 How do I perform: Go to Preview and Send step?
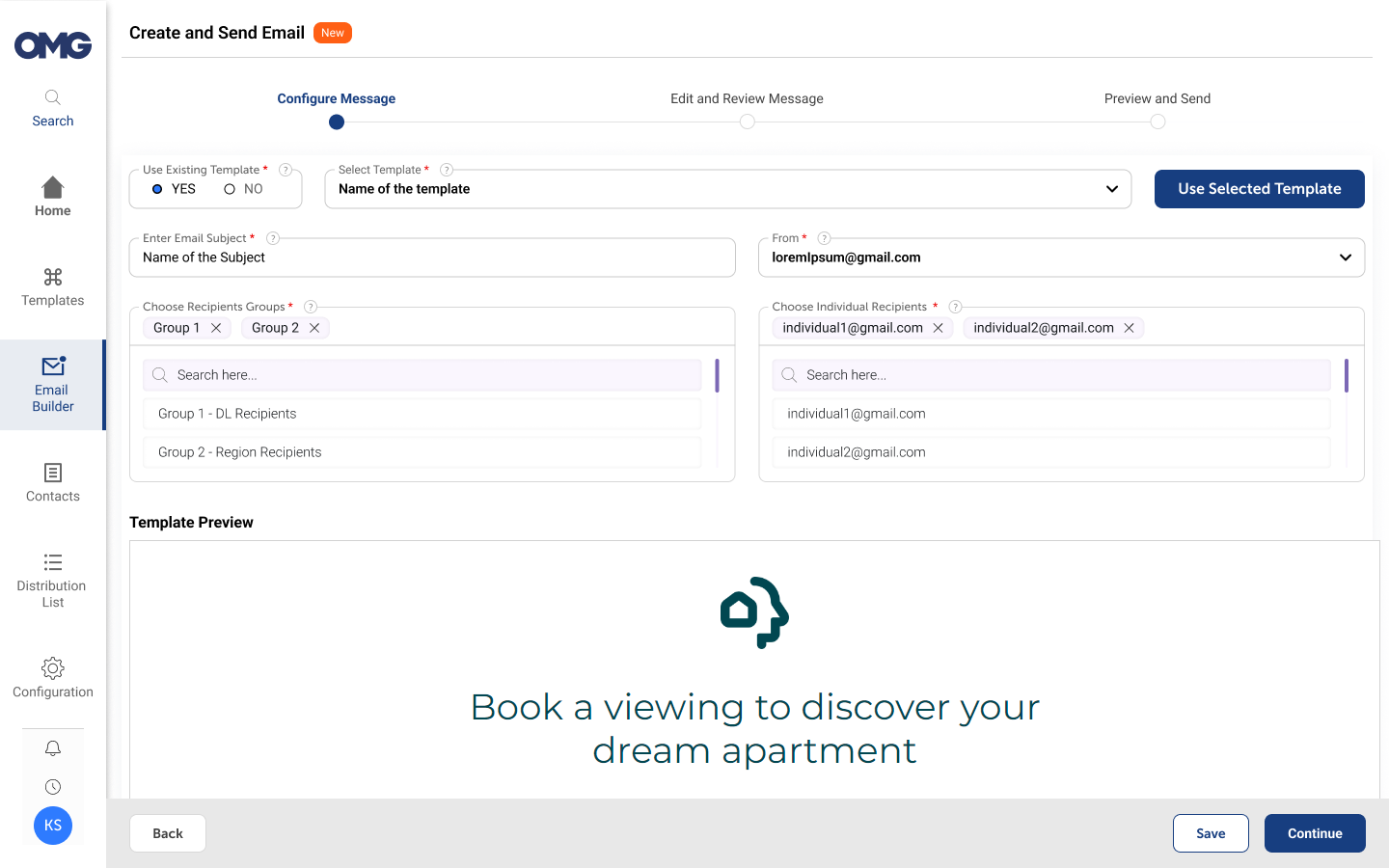pyautogui.click(x=1157, y=122)
